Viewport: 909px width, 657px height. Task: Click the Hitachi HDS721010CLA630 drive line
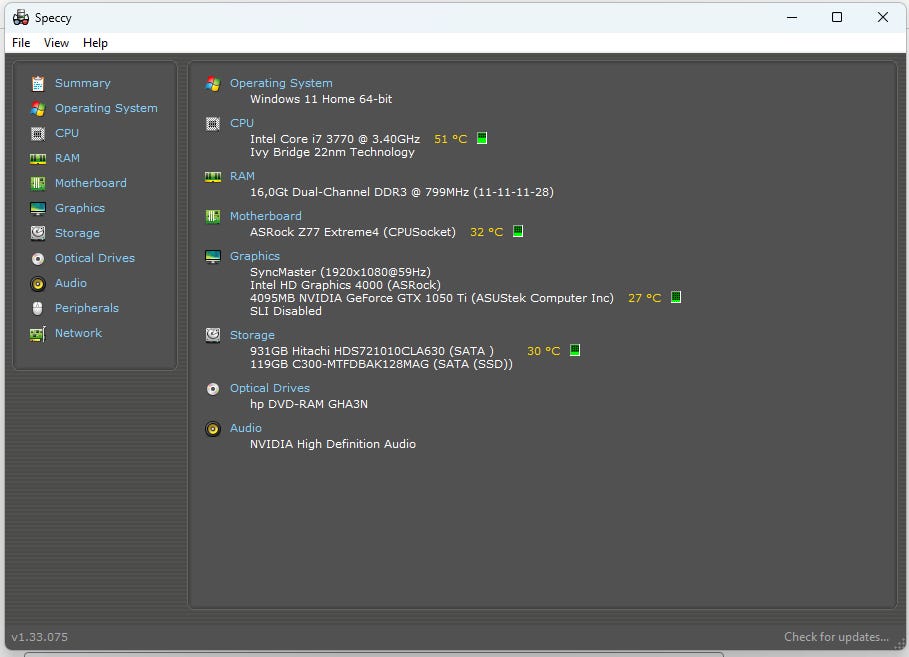[x=372, y=351]
